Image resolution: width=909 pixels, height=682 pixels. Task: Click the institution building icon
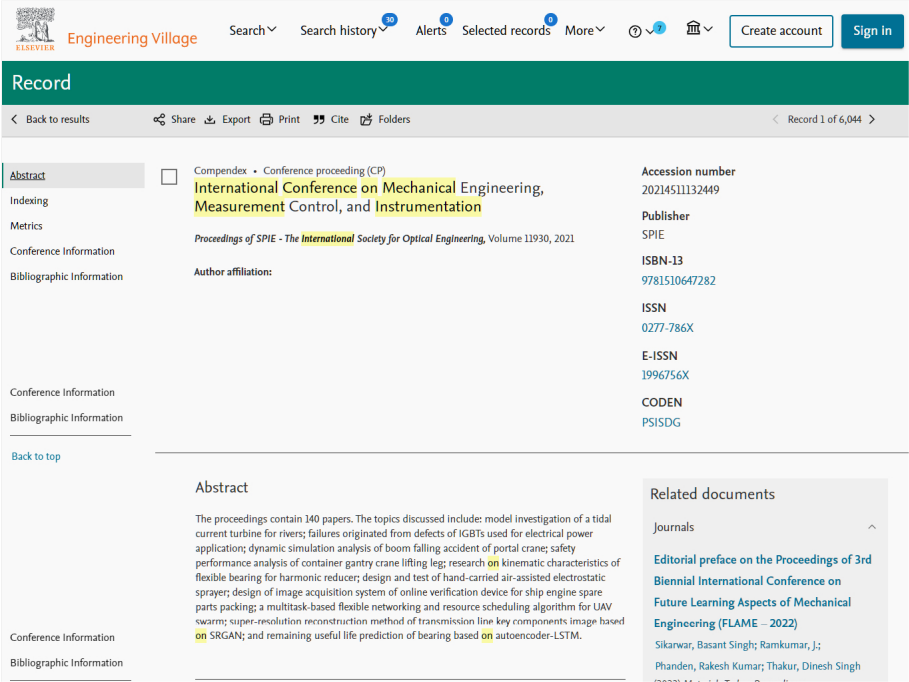[x=693, y=28]
